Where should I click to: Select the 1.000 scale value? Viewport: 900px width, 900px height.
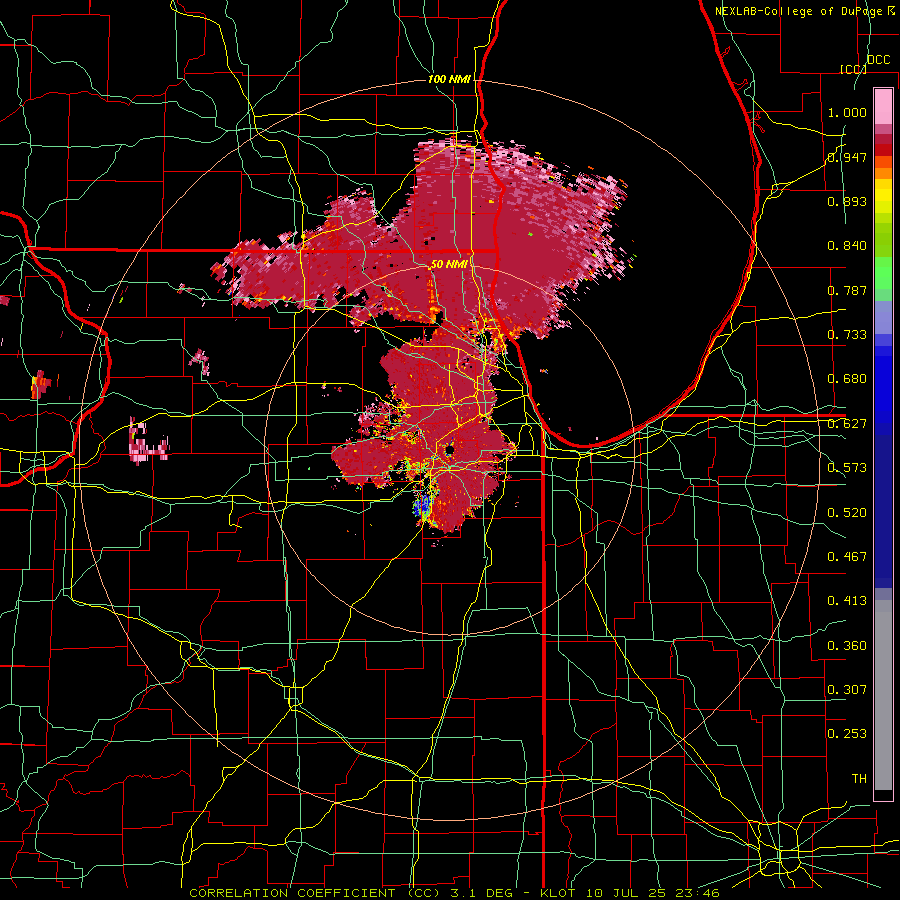pyautogui.click(x=847, y=112)
